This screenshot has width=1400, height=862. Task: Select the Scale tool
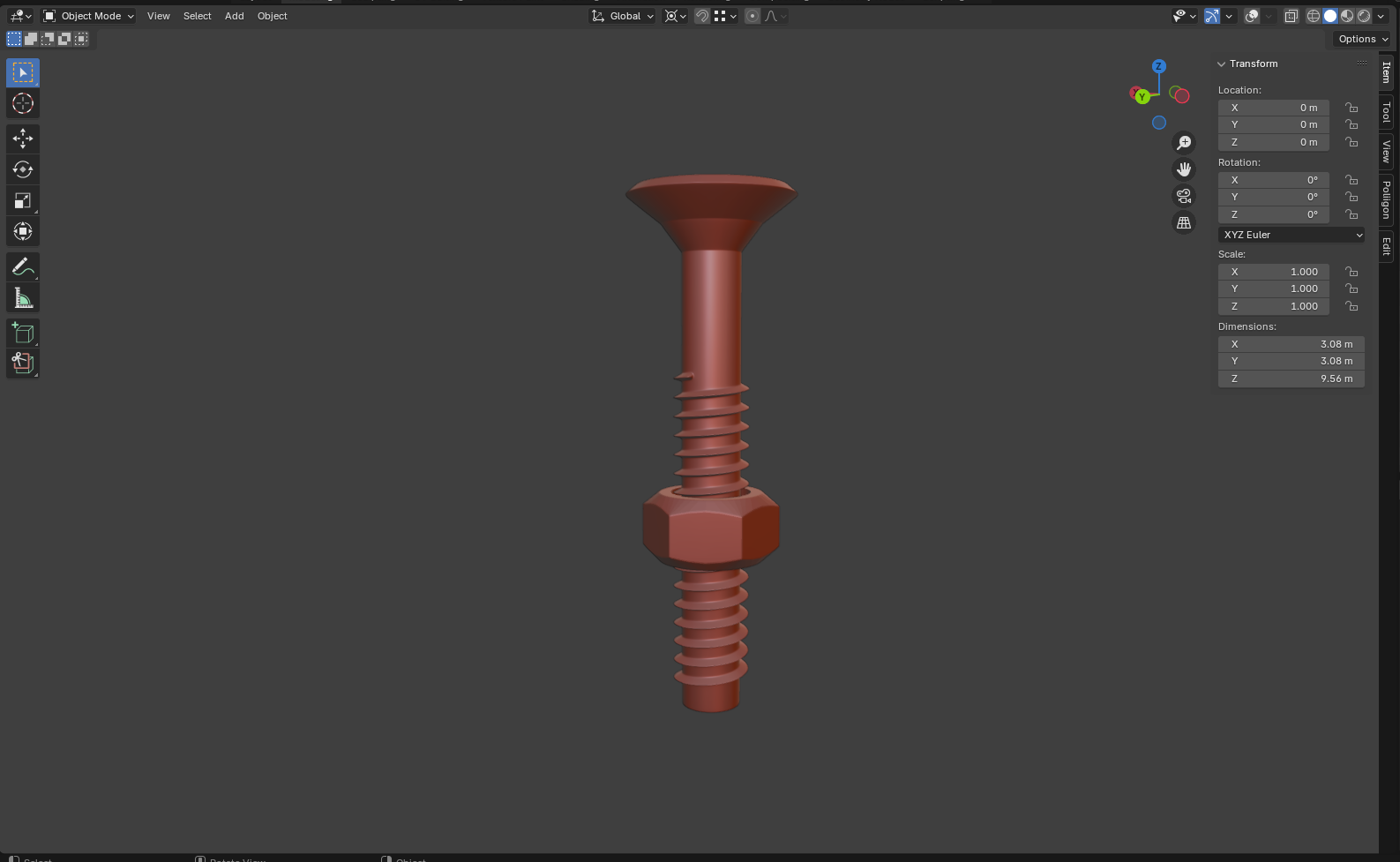click(23, 200)
